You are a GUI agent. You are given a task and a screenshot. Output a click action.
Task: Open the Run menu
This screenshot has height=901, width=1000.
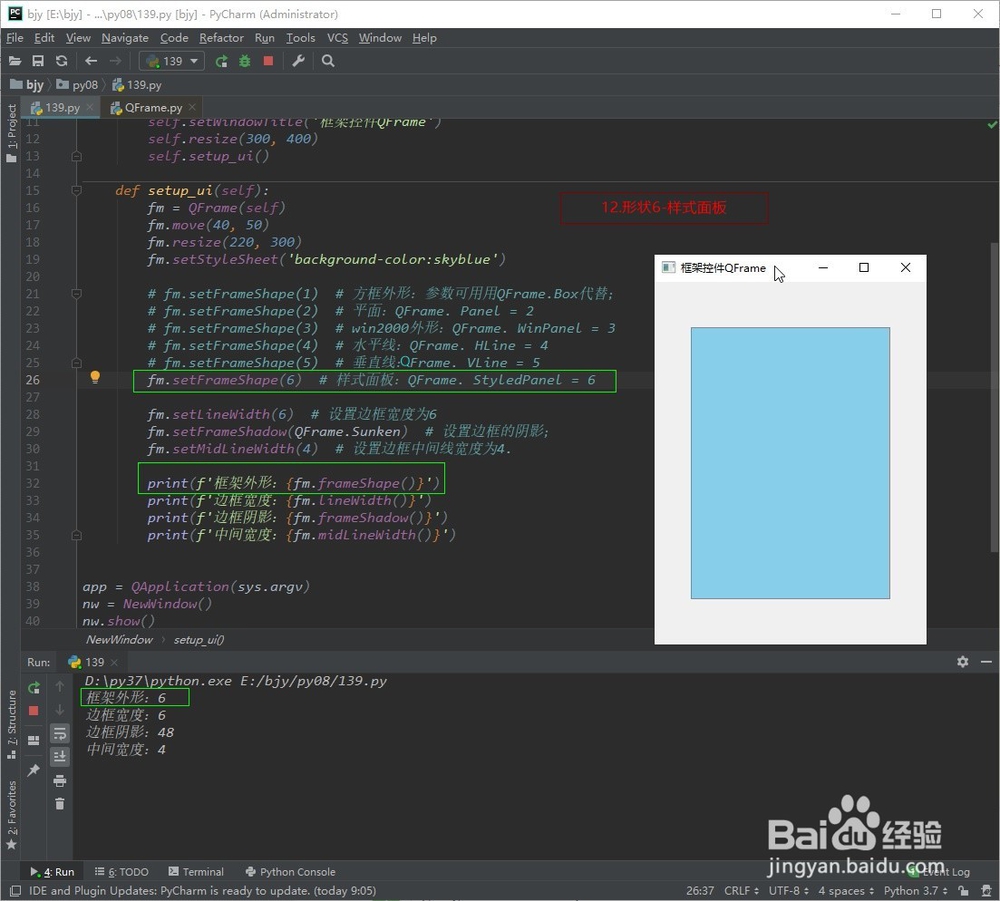pyautogui.click(x=265, y=38)
